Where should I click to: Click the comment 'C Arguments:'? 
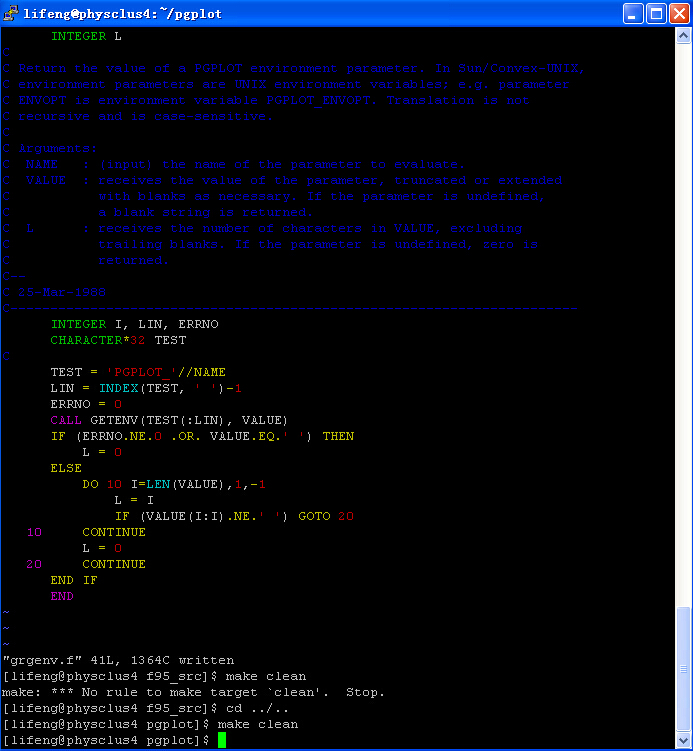click(50, 148)
